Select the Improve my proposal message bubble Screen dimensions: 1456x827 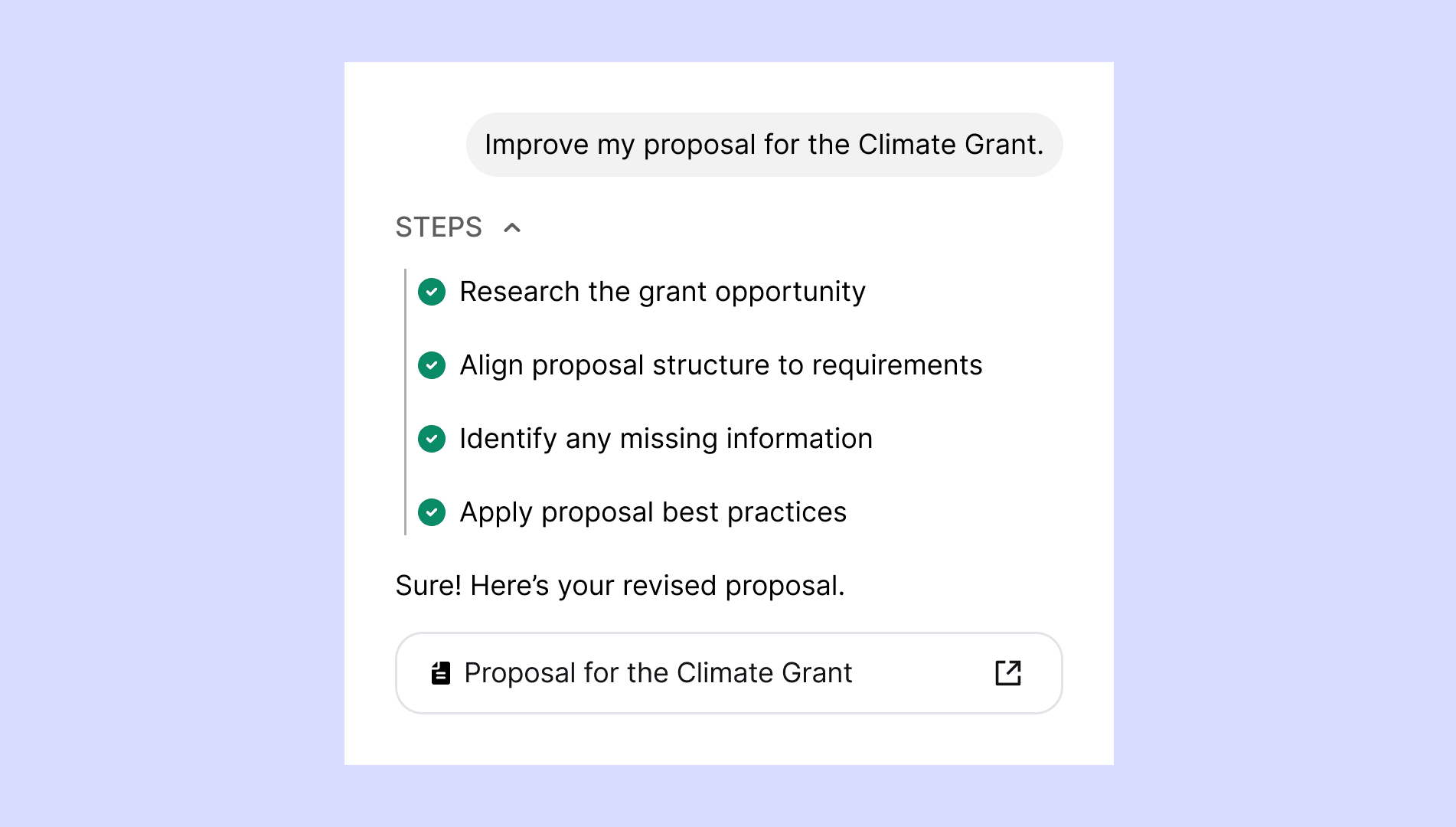(765, 144)
